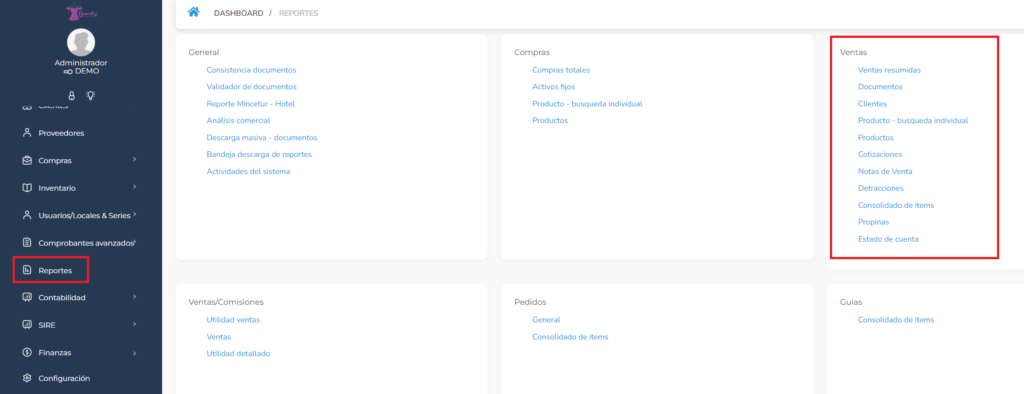Expand the Inventario menu chevron
Image resolution: width=1024 pixels, height=394 pixels.
tap(134, 187)
